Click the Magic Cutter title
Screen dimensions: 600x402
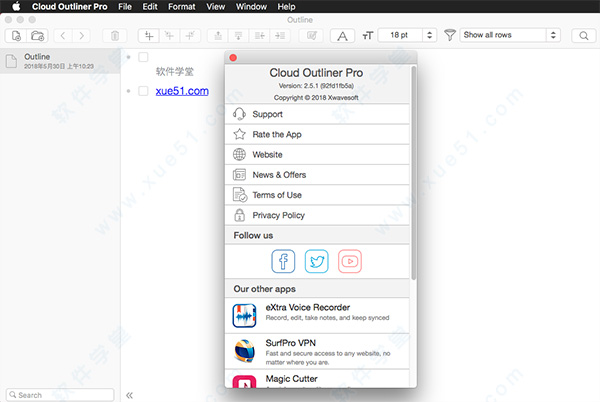292,379
